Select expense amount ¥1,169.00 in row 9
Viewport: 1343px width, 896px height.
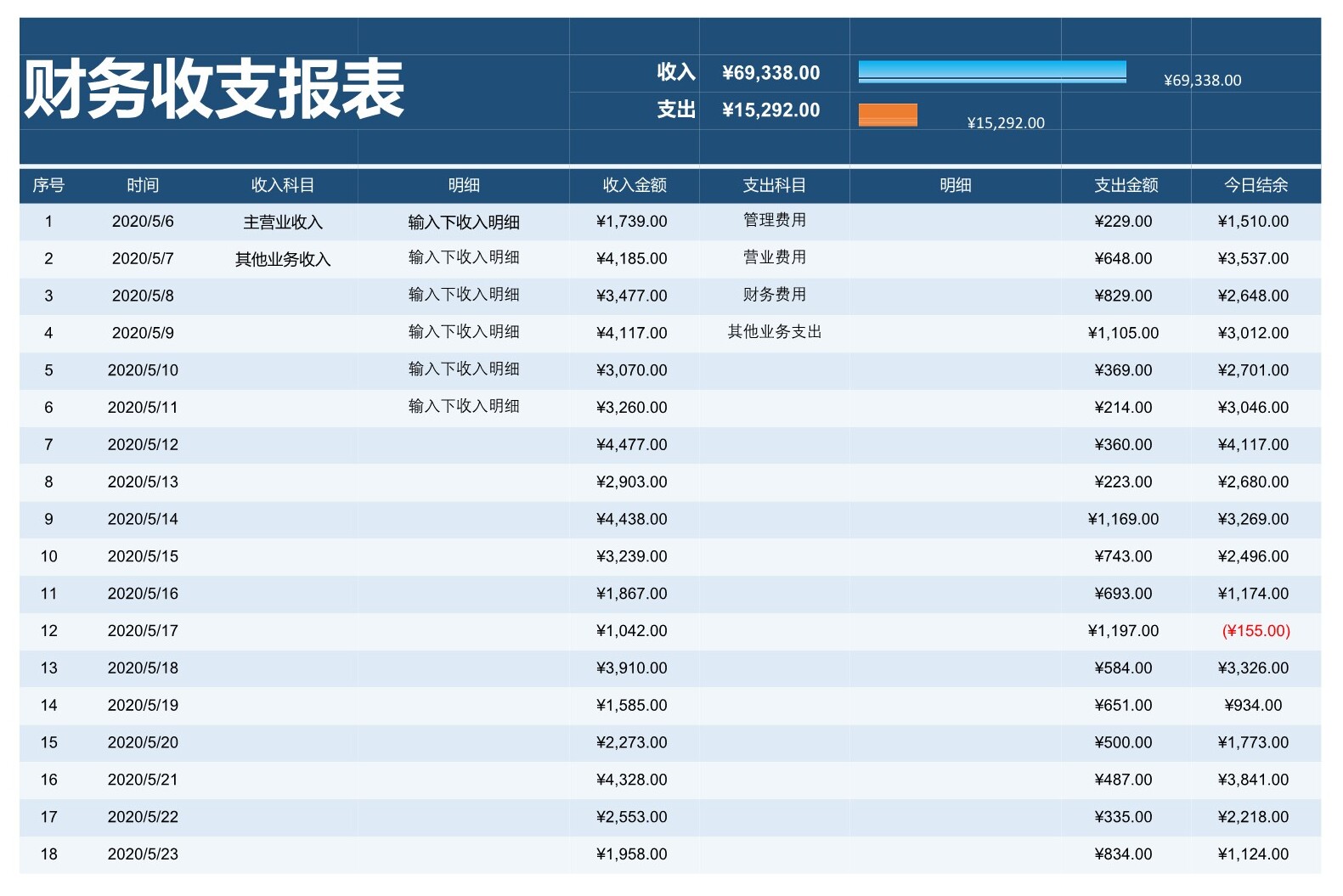point(1122,519)
